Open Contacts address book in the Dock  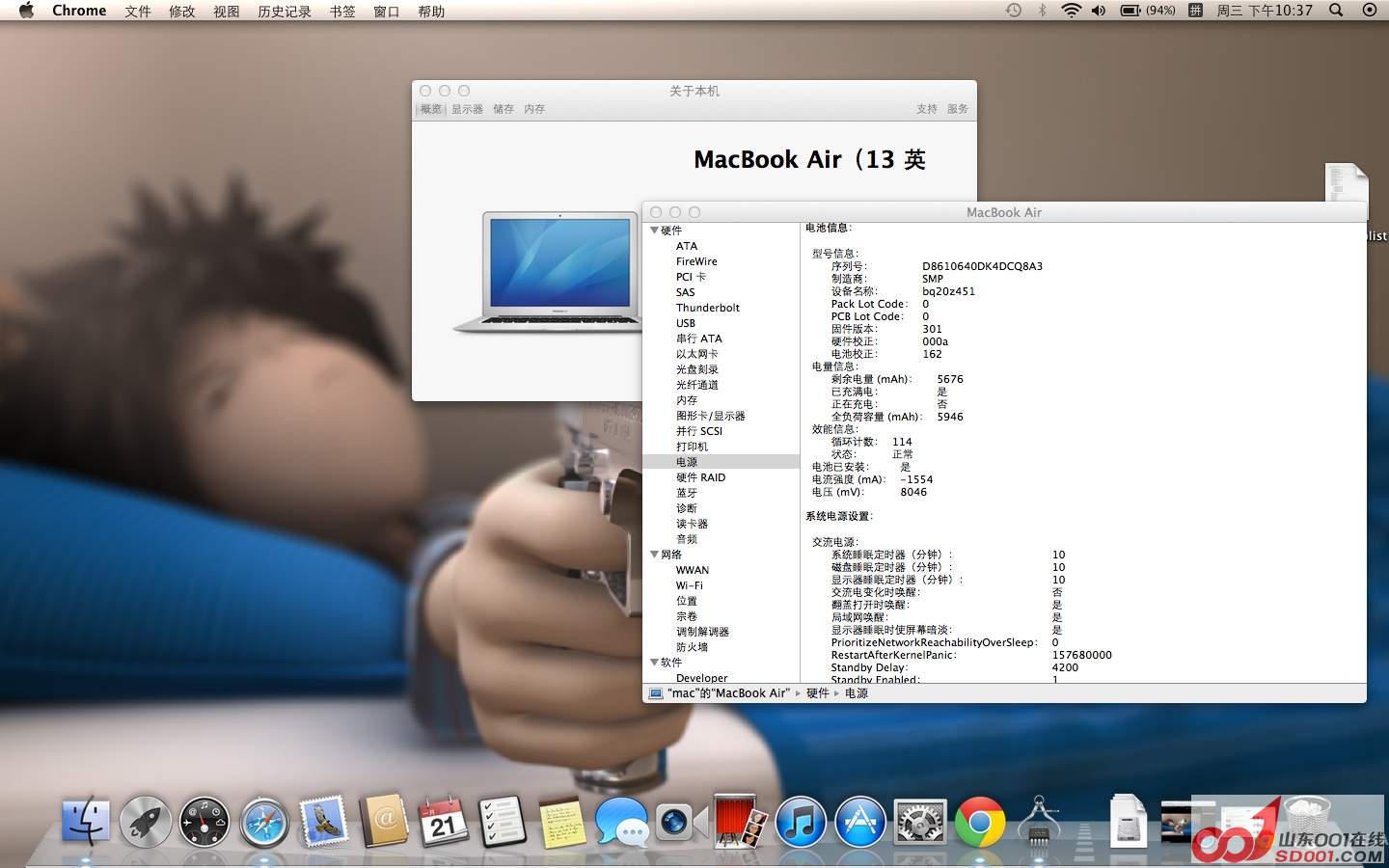(x=384, y=822)
